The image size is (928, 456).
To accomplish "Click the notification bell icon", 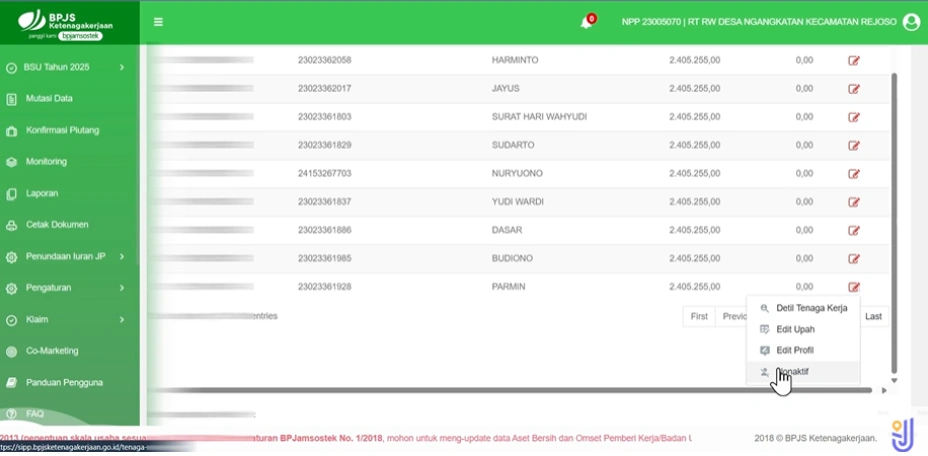I will (586, 23).
